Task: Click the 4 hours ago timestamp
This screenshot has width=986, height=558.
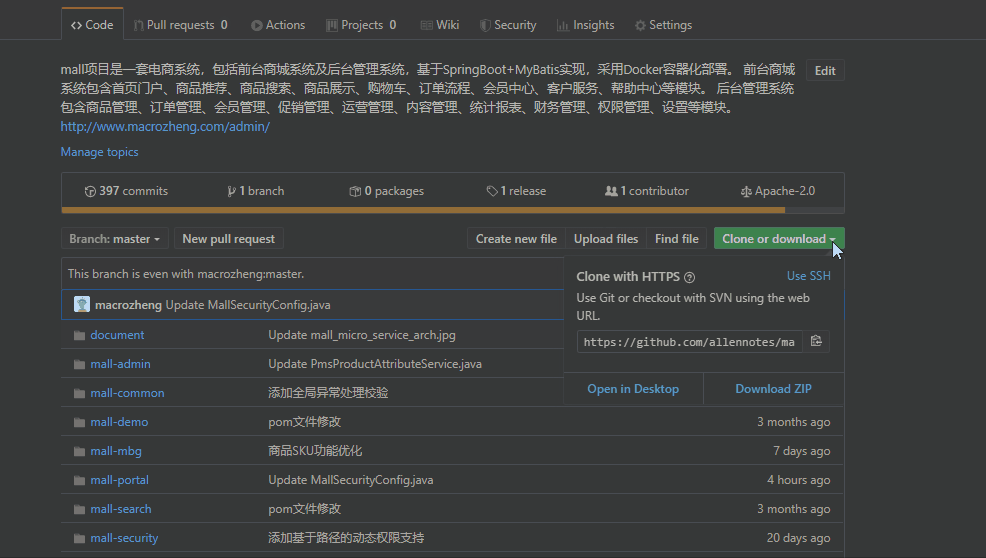Action: coord(798,480)
